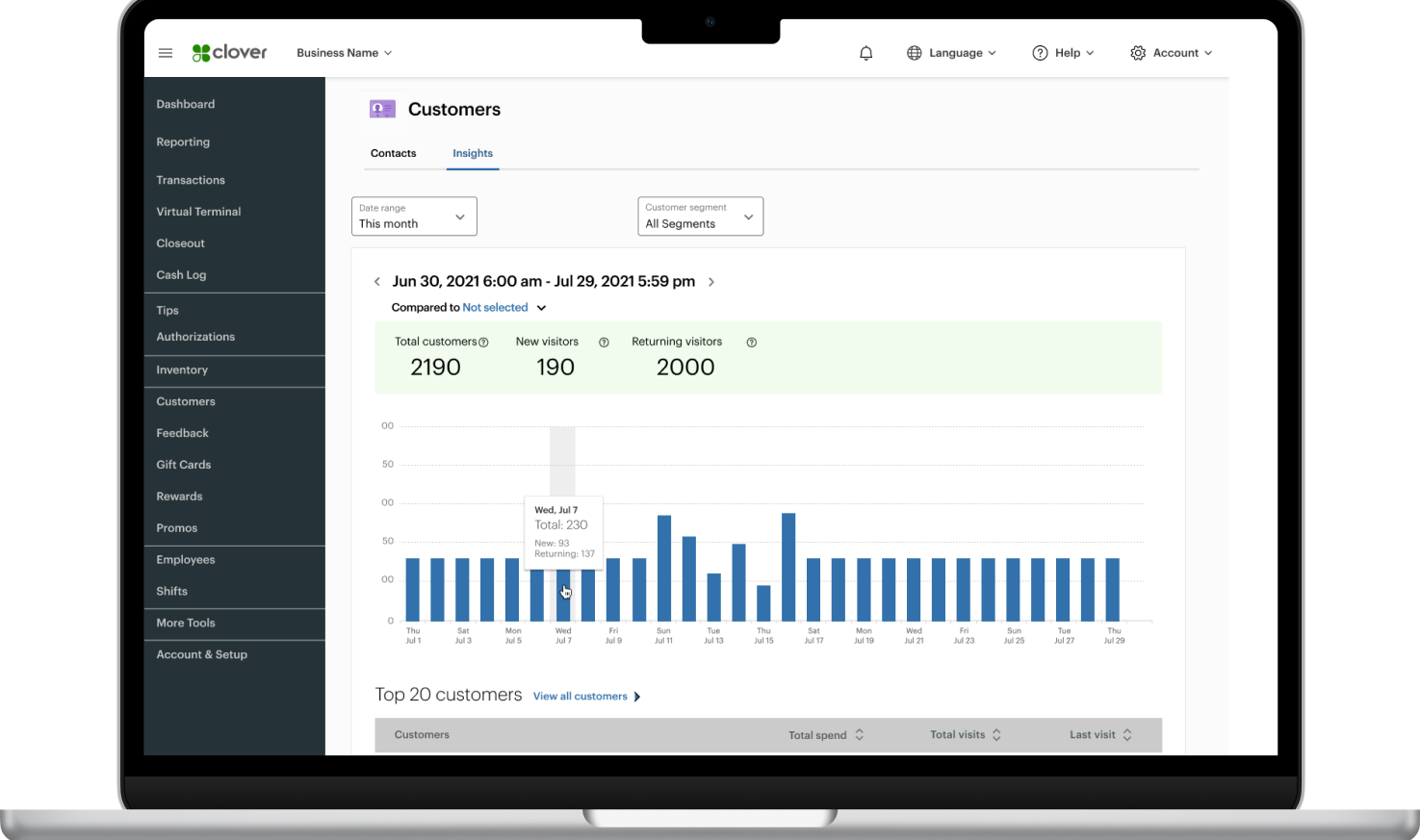Sort table by Last visit
The height and width of the screenshot is (840, 1420).
coord(1126,735)
